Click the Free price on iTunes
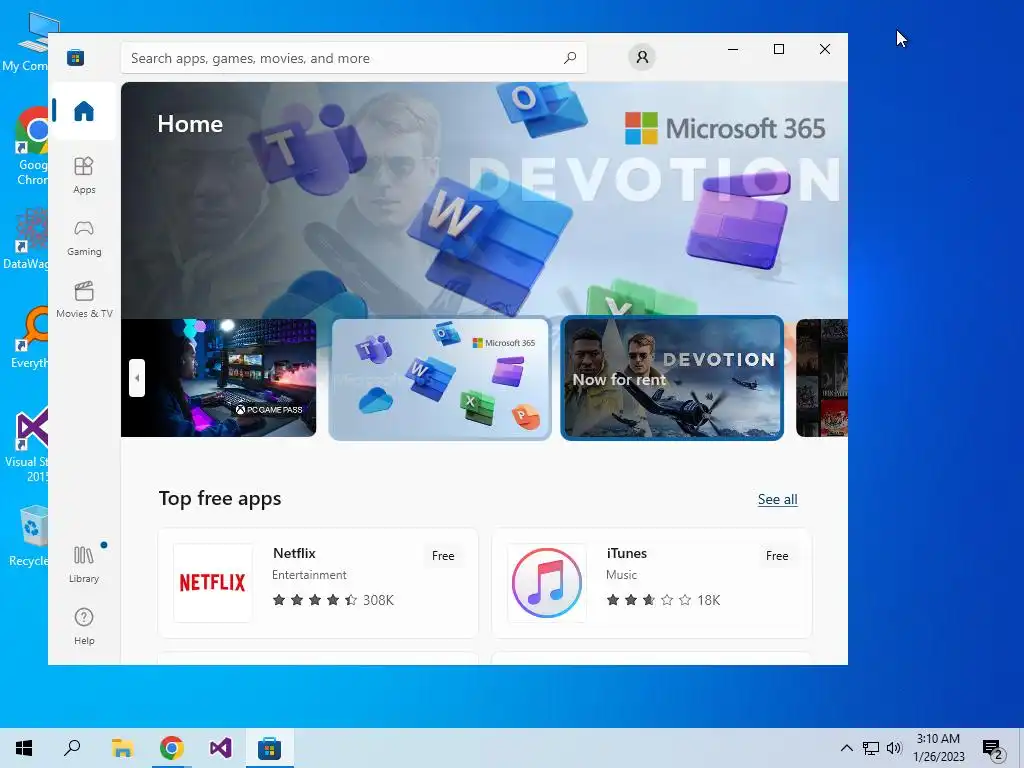1024x768 pixels. pos(776,556)
